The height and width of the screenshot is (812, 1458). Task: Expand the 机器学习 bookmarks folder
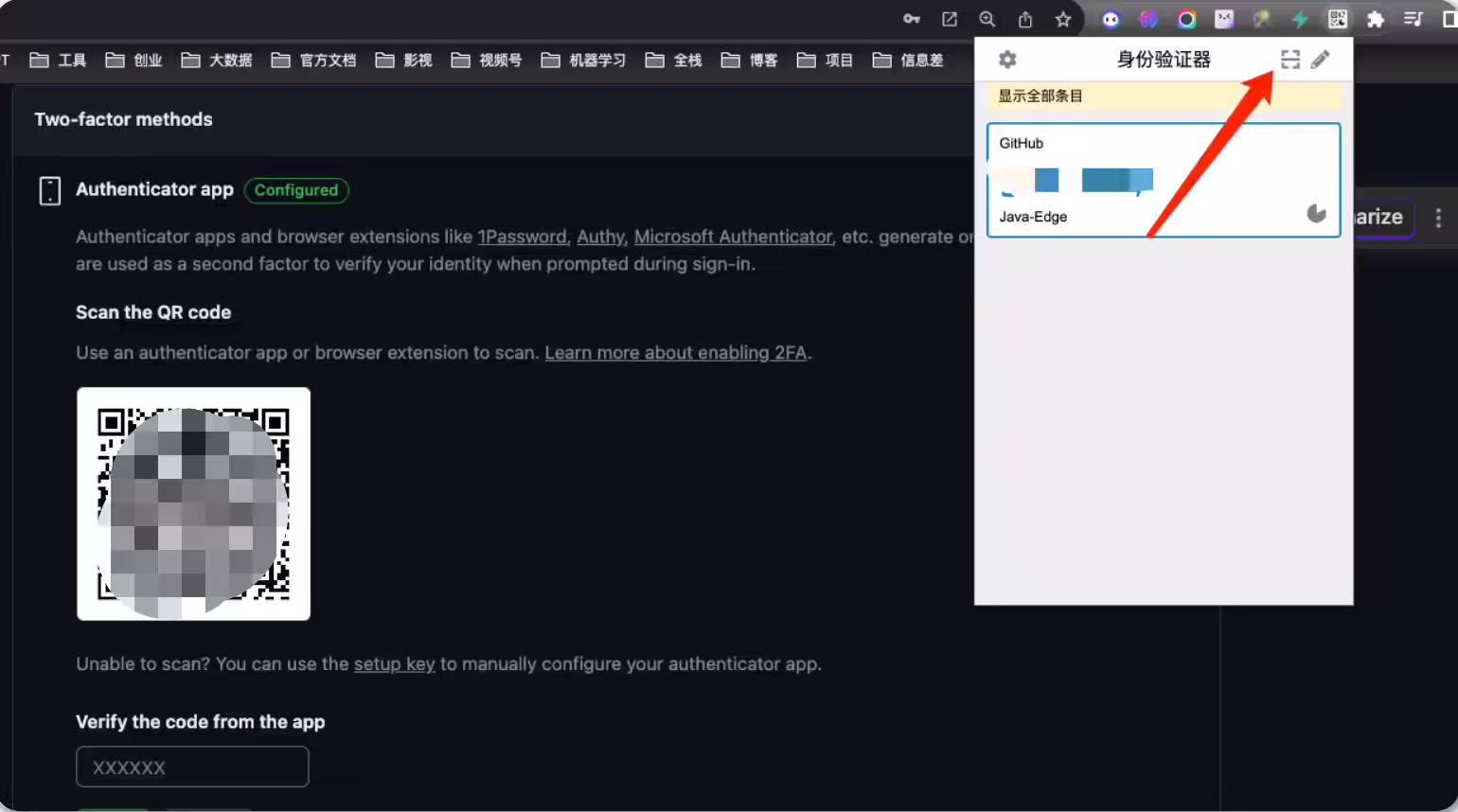click(584, 61)
